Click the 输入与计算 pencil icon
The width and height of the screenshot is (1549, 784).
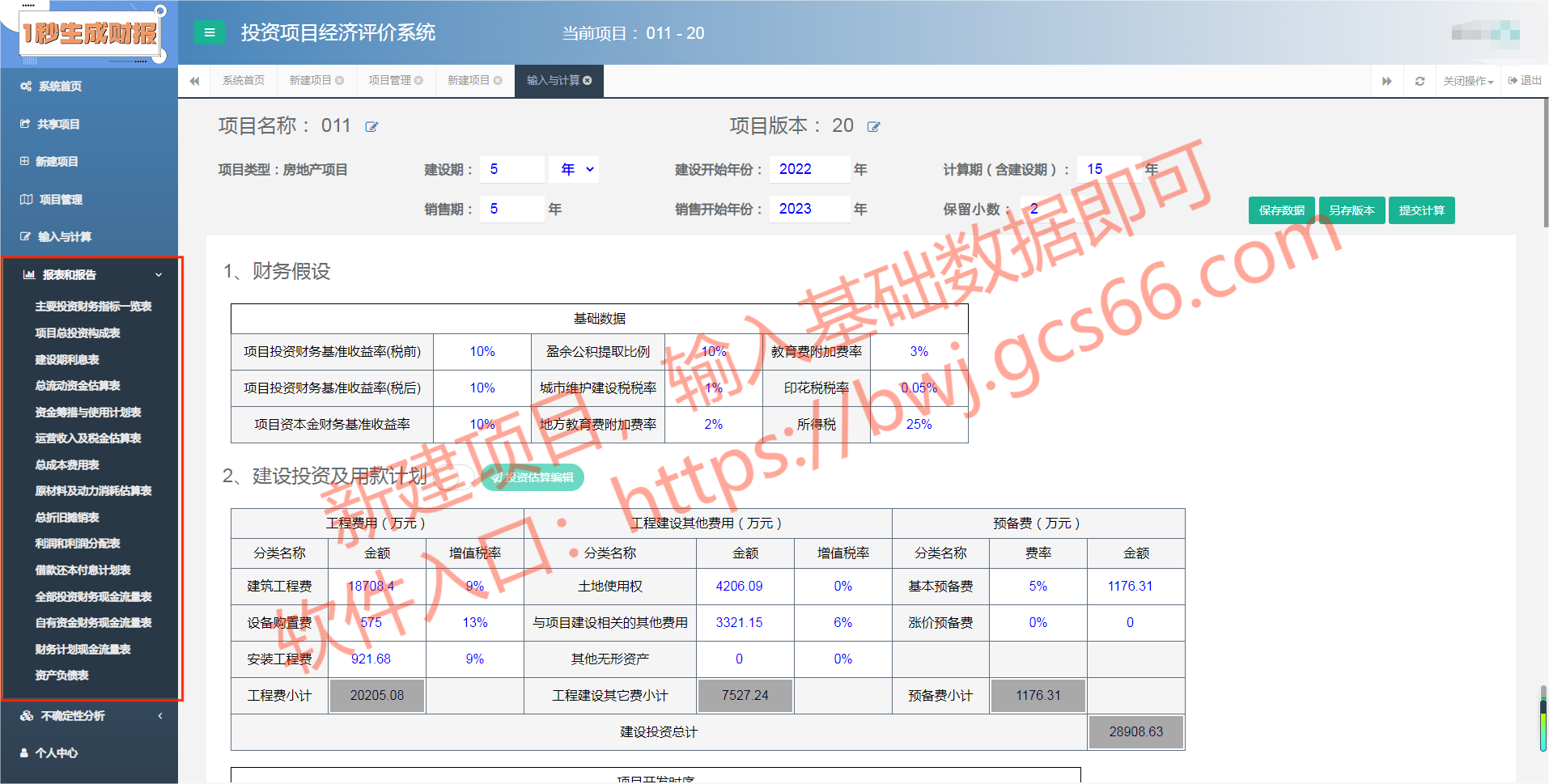click(x=24, y=236)
